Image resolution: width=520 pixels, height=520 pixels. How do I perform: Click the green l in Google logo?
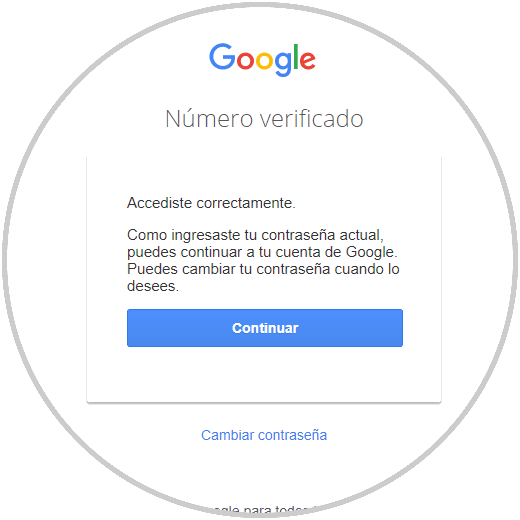point(296,57)
